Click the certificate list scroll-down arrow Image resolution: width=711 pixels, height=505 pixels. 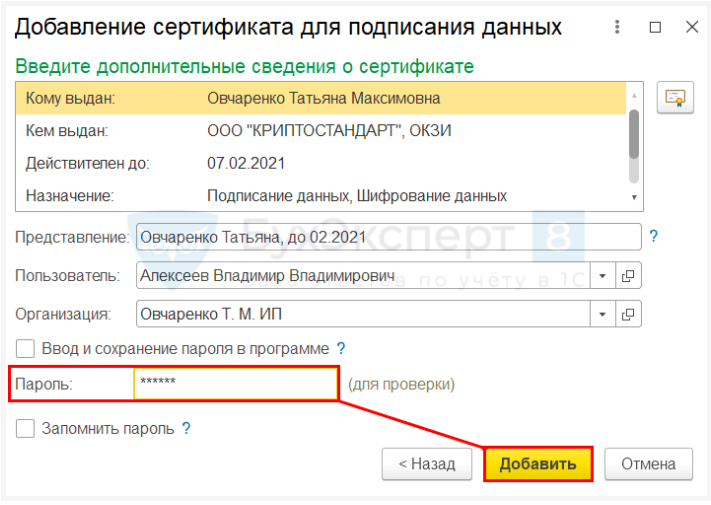[634, 197]
